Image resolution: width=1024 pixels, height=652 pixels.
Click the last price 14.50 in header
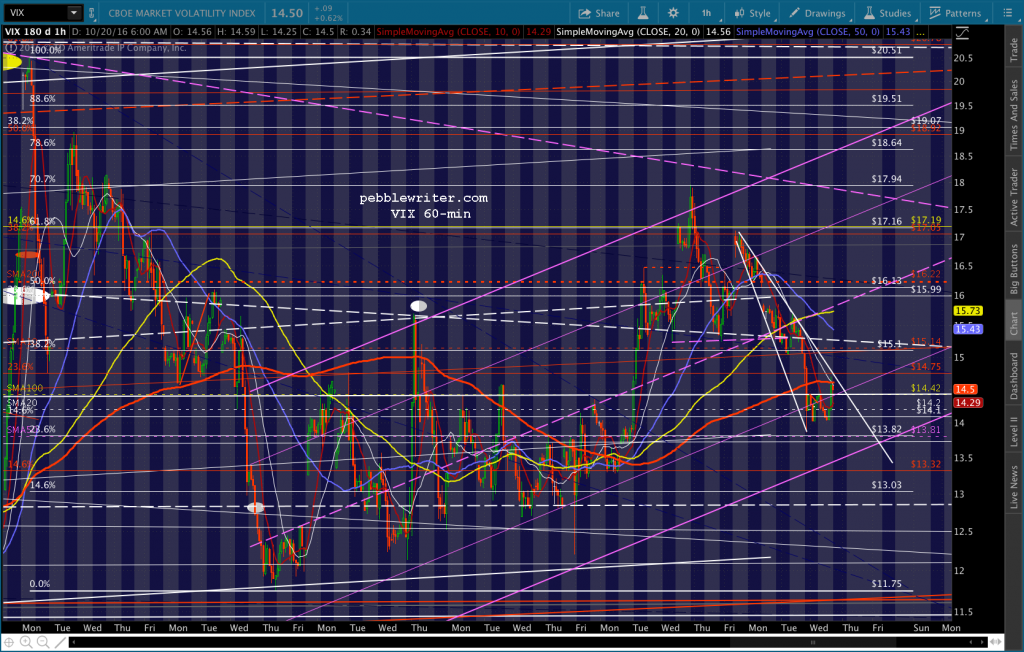pos(287,13)
